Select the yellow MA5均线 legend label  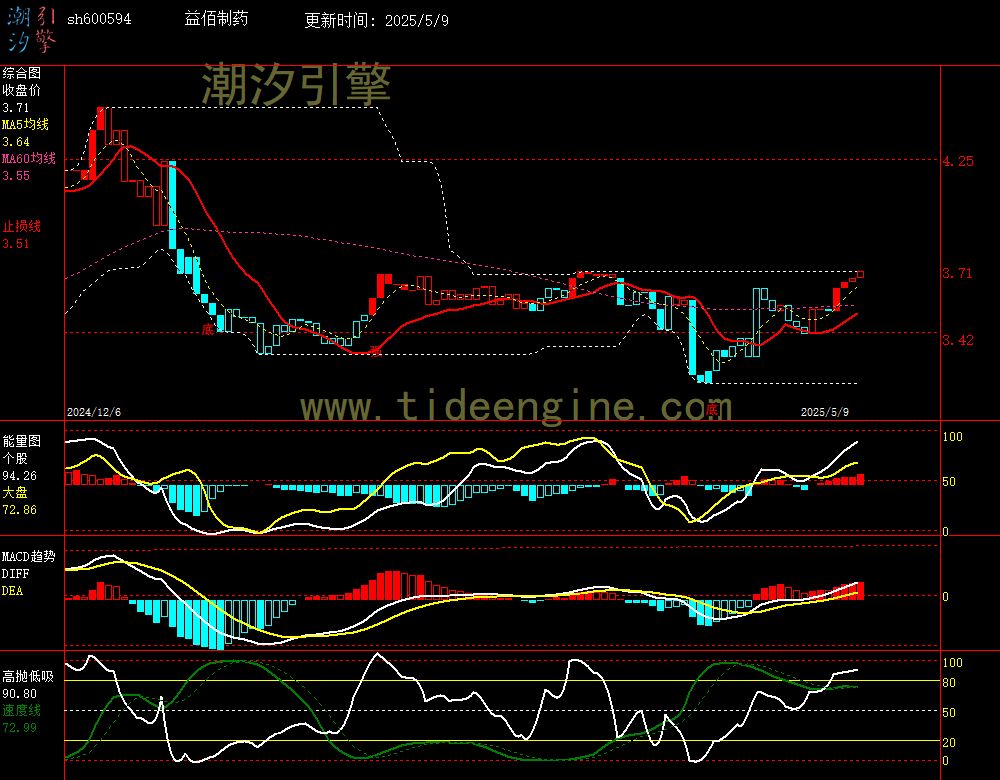tap(26, 124)
